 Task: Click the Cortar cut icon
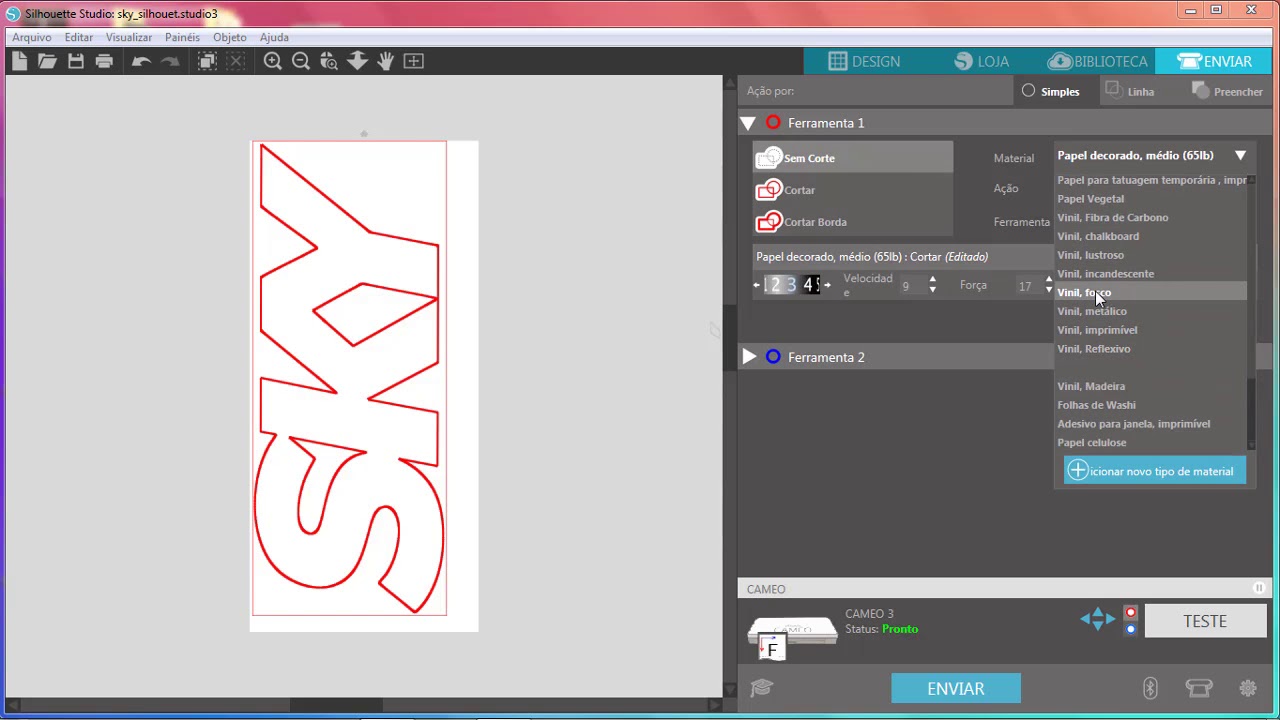coord(768,190)
